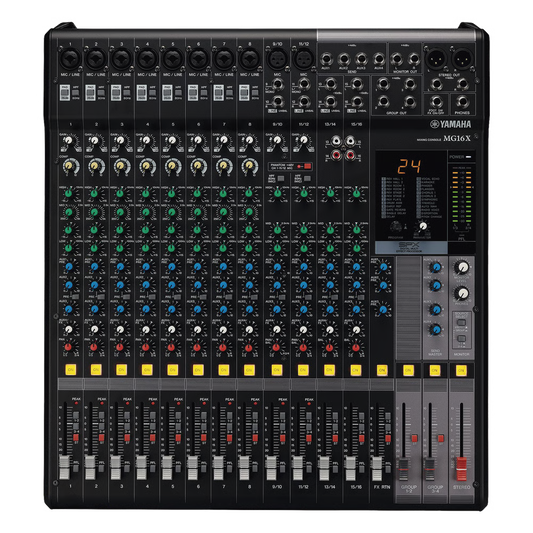Toggle the PHANTOM +48V switch
Image resolution: width=533 pixels, height=533 pixels.
pos(308,166)
